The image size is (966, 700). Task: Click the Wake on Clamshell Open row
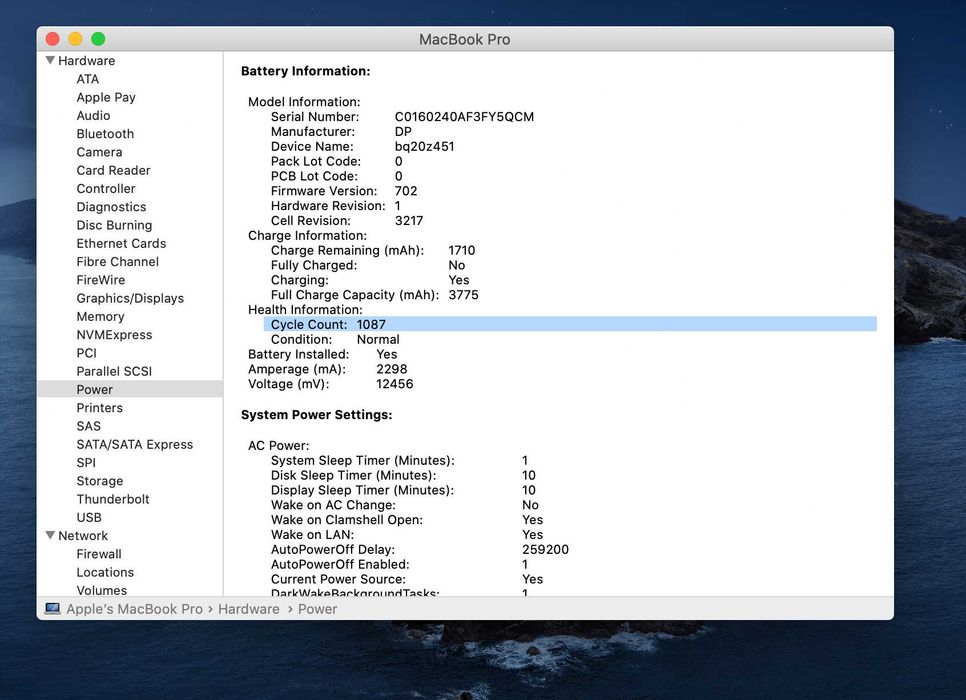(x=407, y=520)
